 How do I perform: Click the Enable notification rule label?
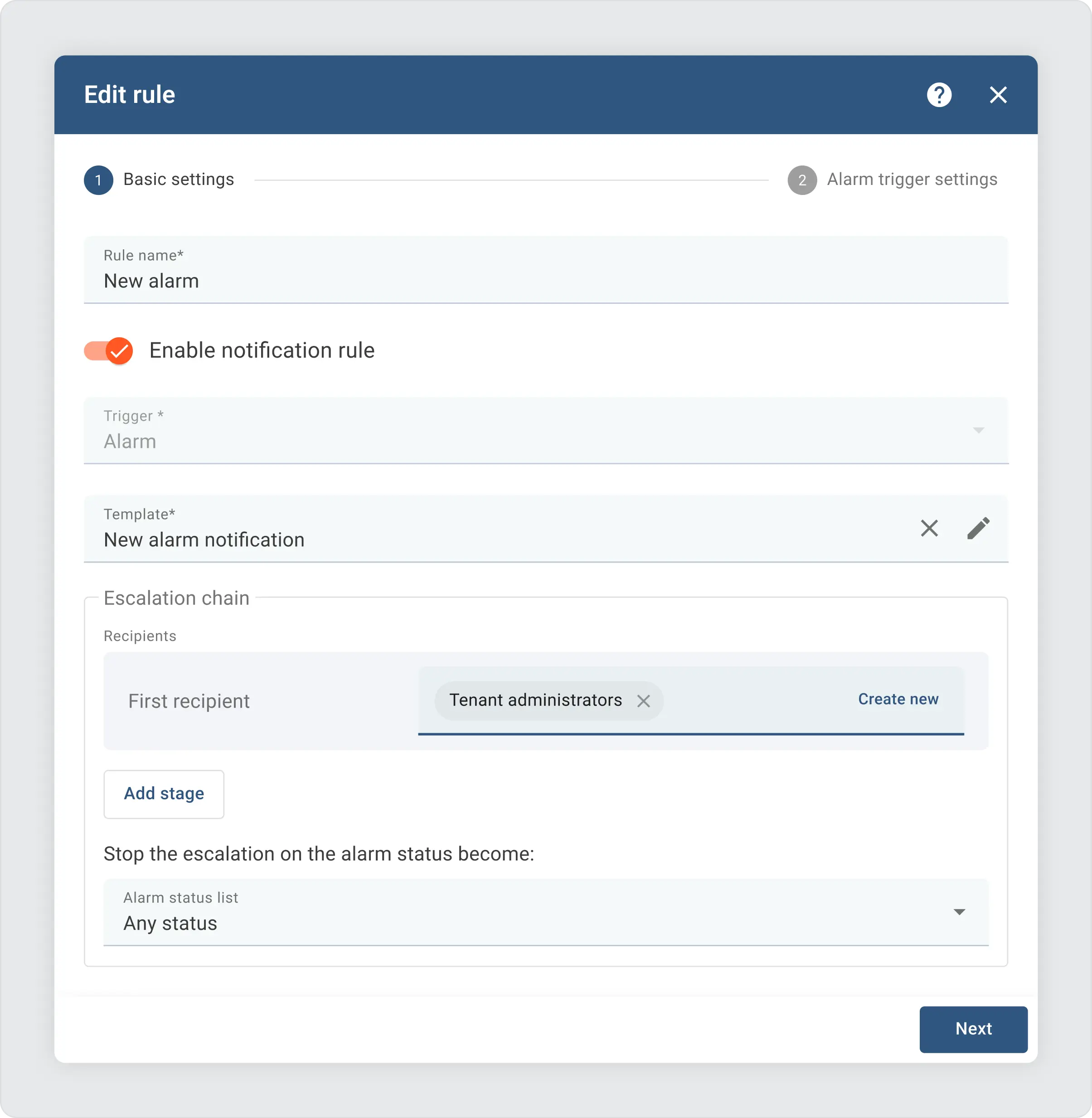[262, 350]
